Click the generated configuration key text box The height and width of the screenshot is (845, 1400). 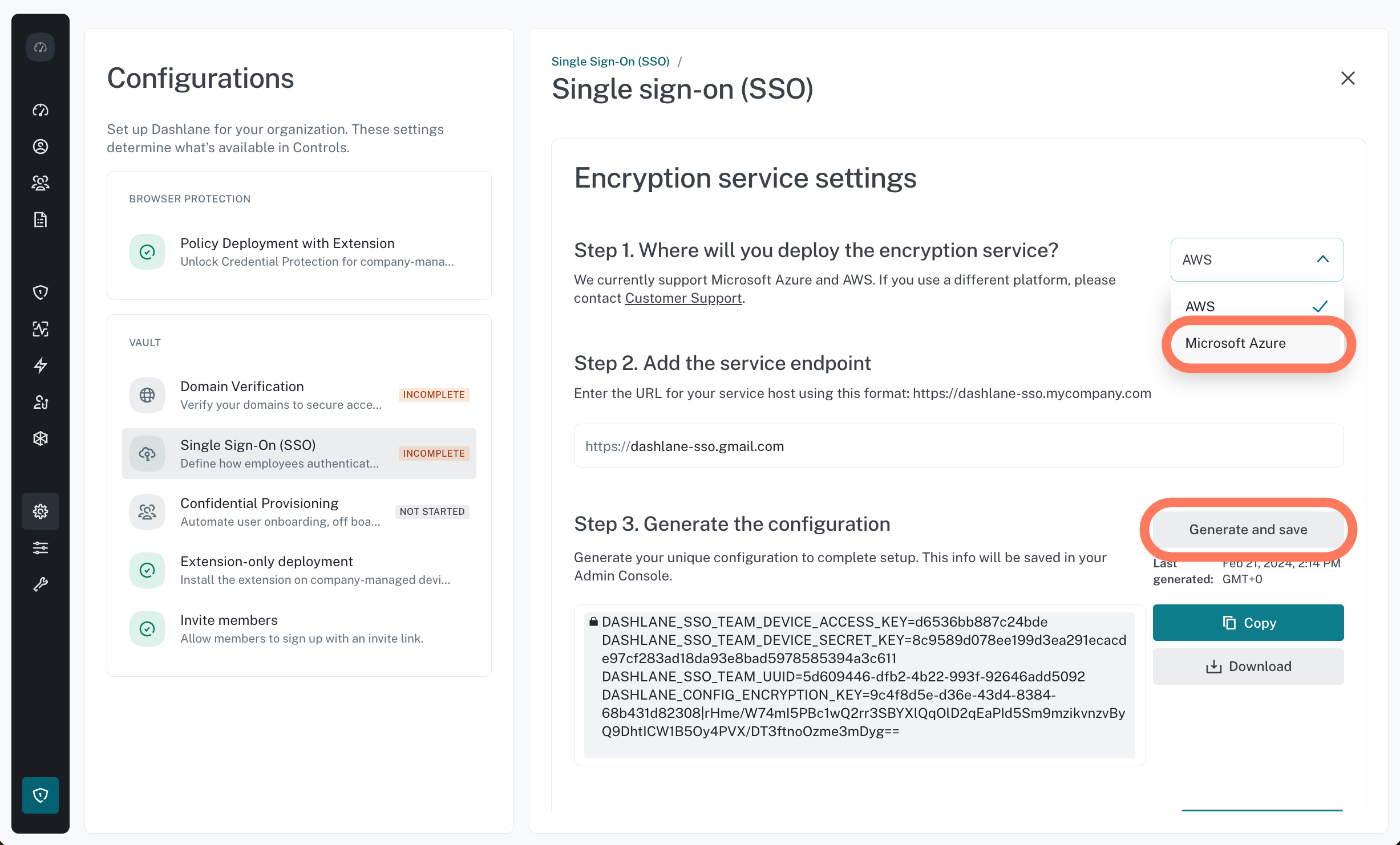point(860,685)
